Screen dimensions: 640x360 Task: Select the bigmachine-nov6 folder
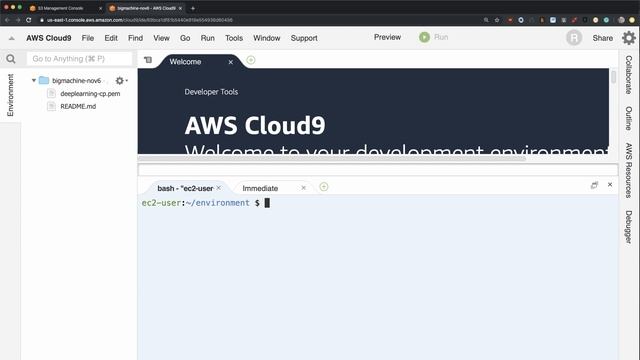[76, 81]
